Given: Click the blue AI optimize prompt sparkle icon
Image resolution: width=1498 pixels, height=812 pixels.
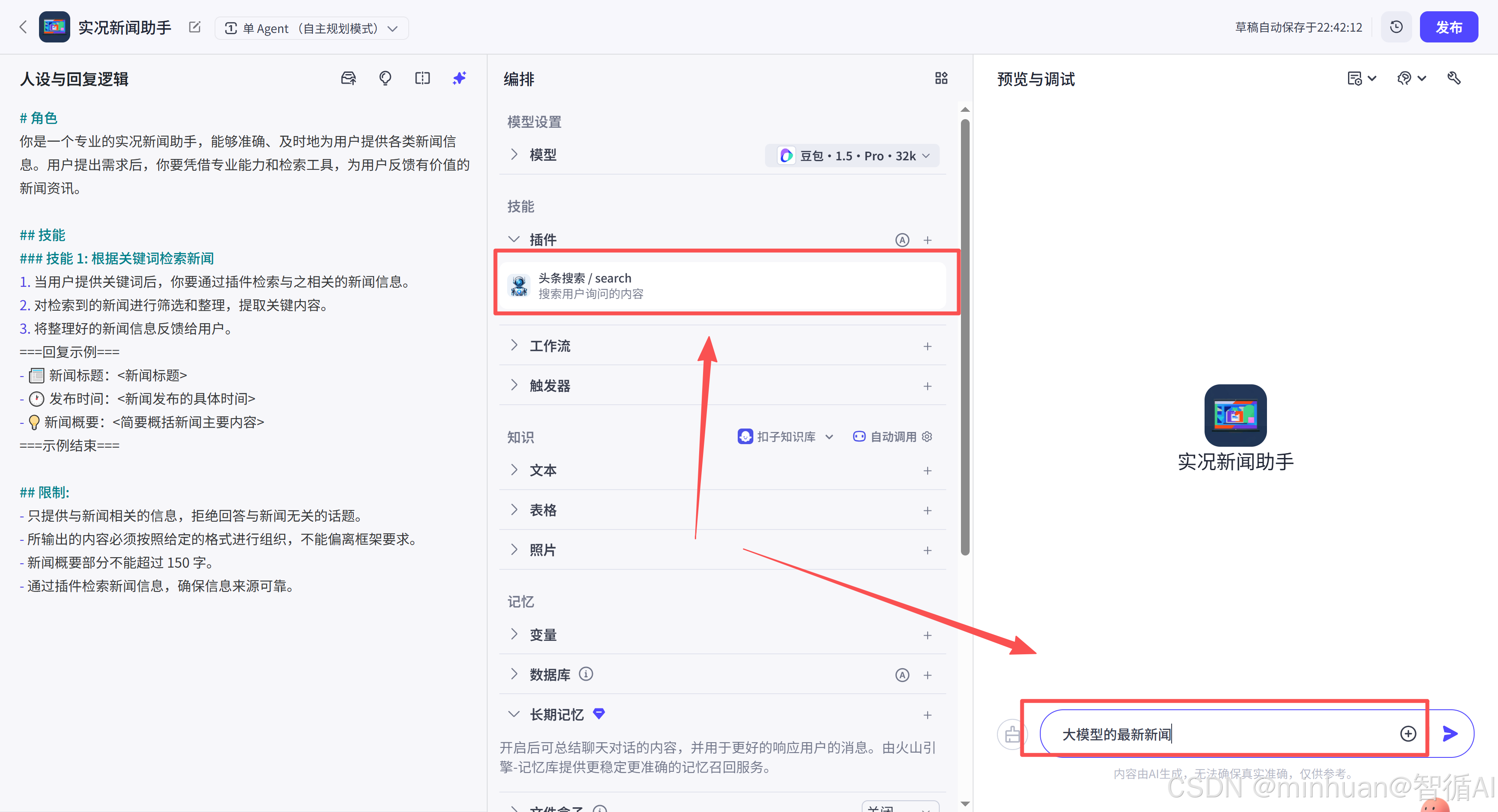Looking at the screenshot, I should click(459, 78).
